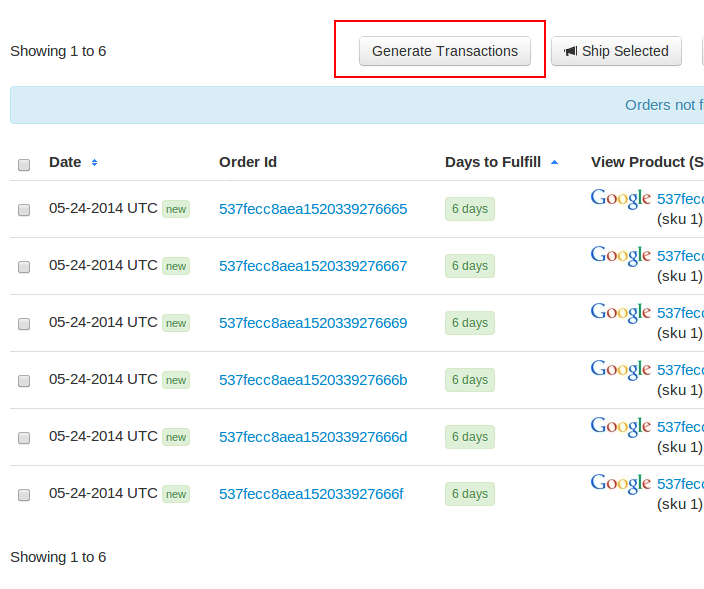Click the new badge on the first order
The image size is (704, 589).
click(x=176, y=209)
